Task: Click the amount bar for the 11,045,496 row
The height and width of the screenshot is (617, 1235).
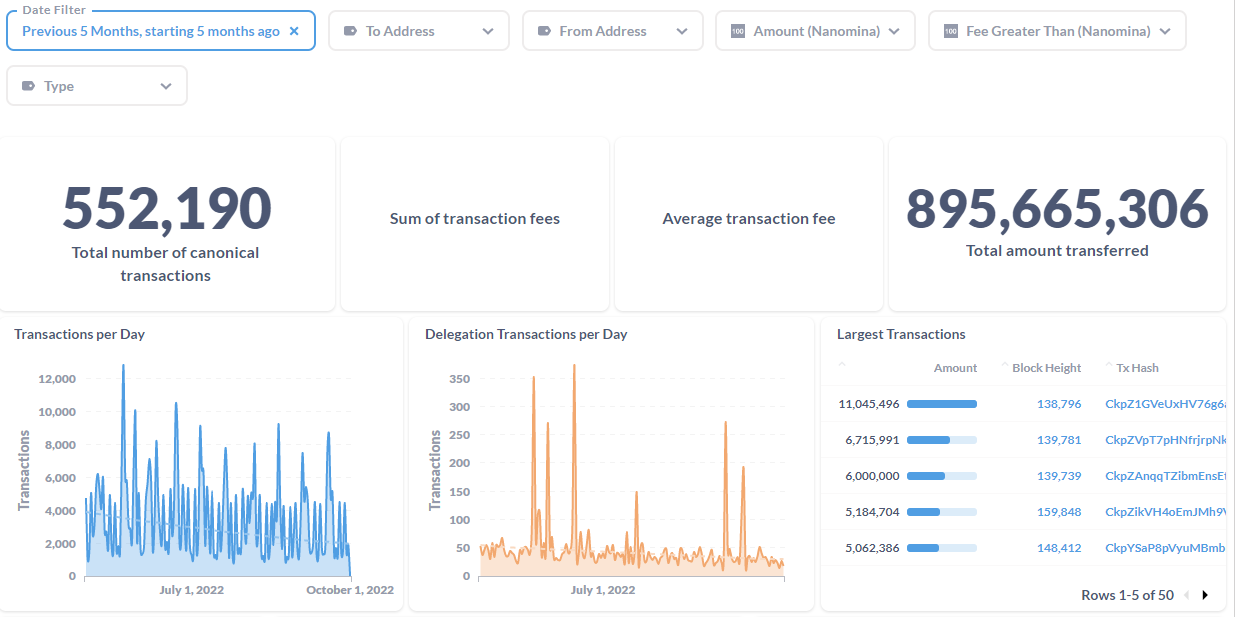Action: (x=941, y=403)
